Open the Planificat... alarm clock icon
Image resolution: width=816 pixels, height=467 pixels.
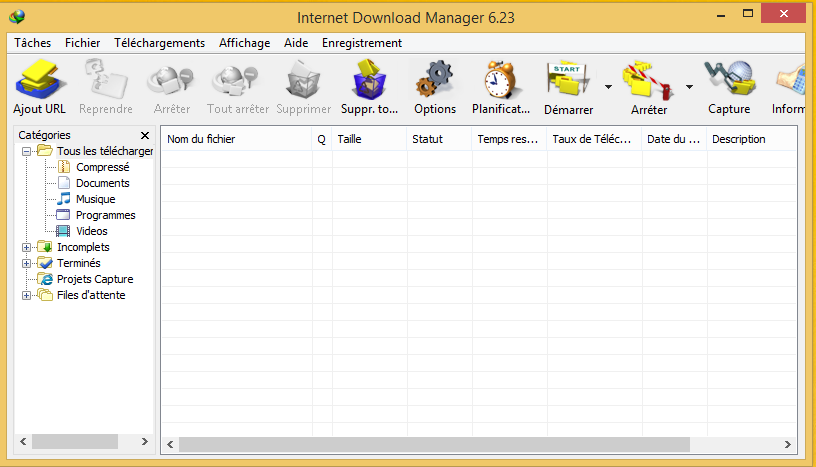point(501,80)
